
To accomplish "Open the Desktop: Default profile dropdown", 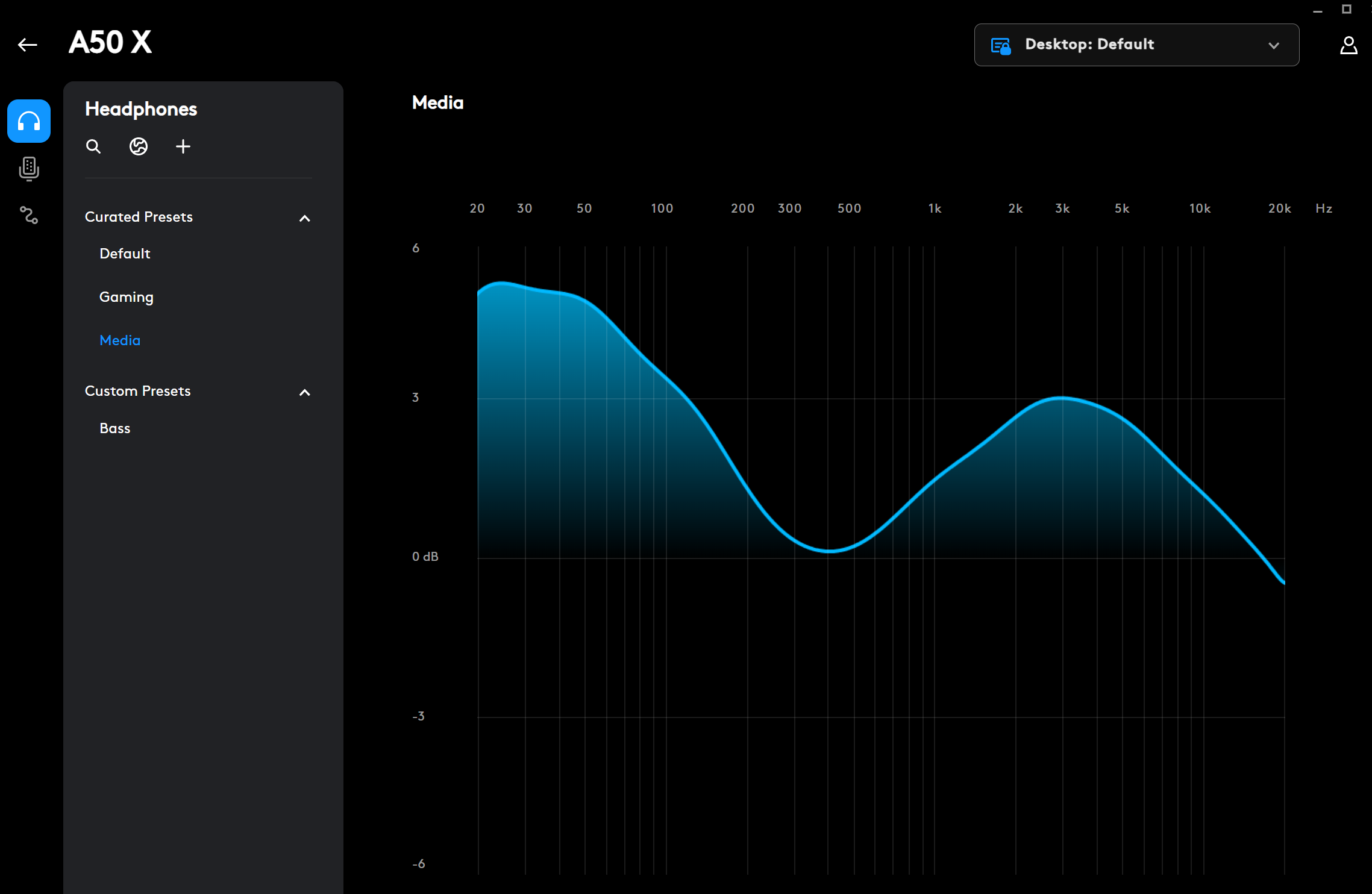I will coord(1136,45).
